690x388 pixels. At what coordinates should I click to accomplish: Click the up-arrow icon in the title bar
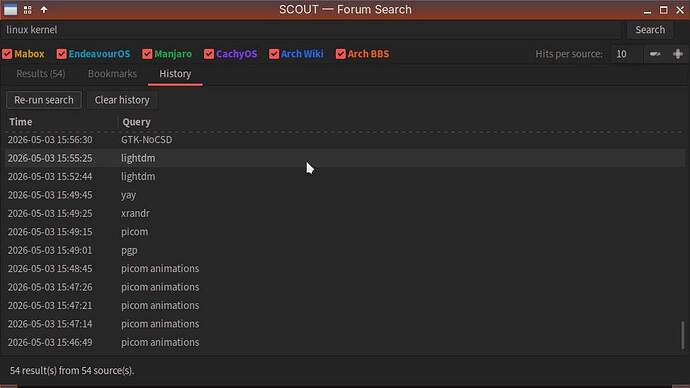point(44,9)
